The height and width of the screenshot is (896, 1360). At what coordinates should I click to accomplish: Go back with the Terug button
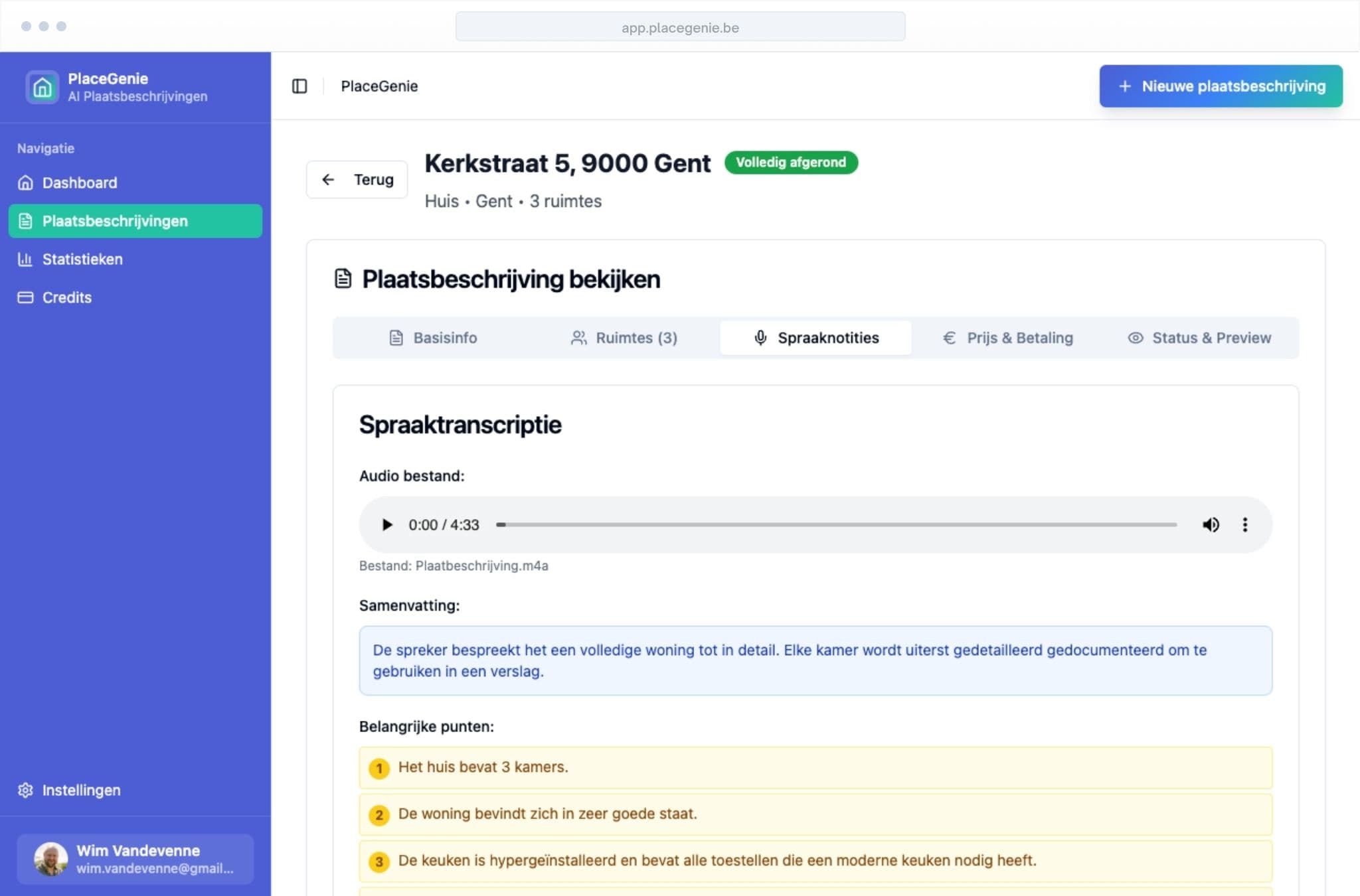coord(357,179)
